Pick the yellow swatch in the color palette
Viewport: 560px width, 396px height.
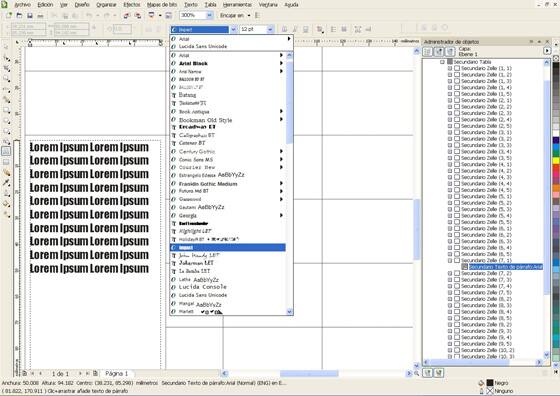point(556,161)
